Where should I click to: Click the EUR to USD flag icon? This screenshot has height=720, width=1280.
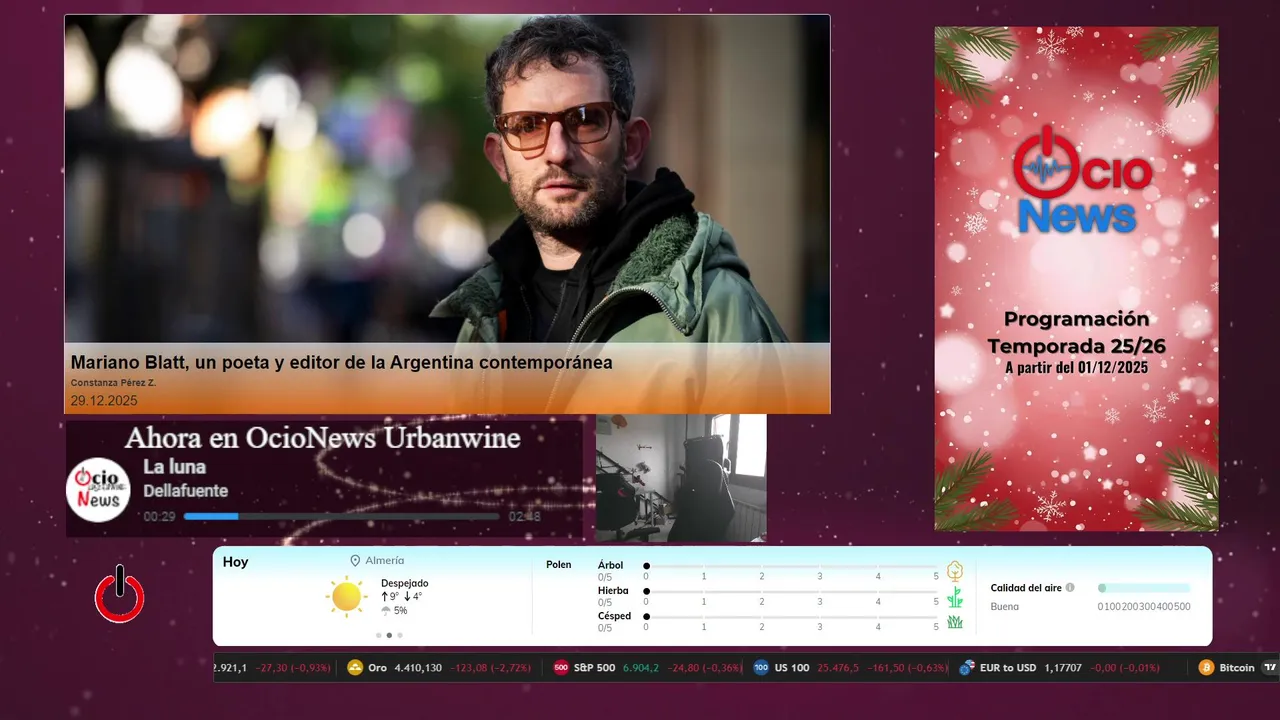pos(967,668)
